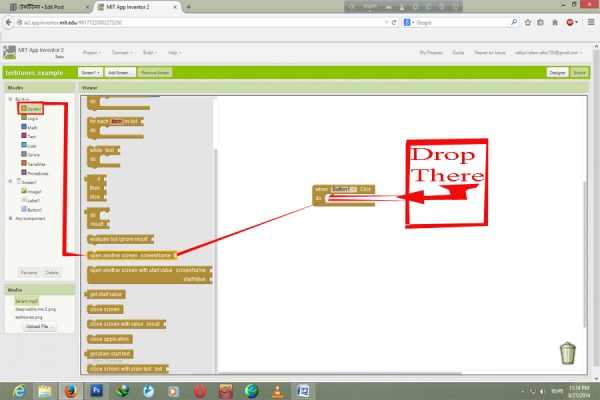
Task: Select Button1 component in blocks tree
Action: pos(32,209)
